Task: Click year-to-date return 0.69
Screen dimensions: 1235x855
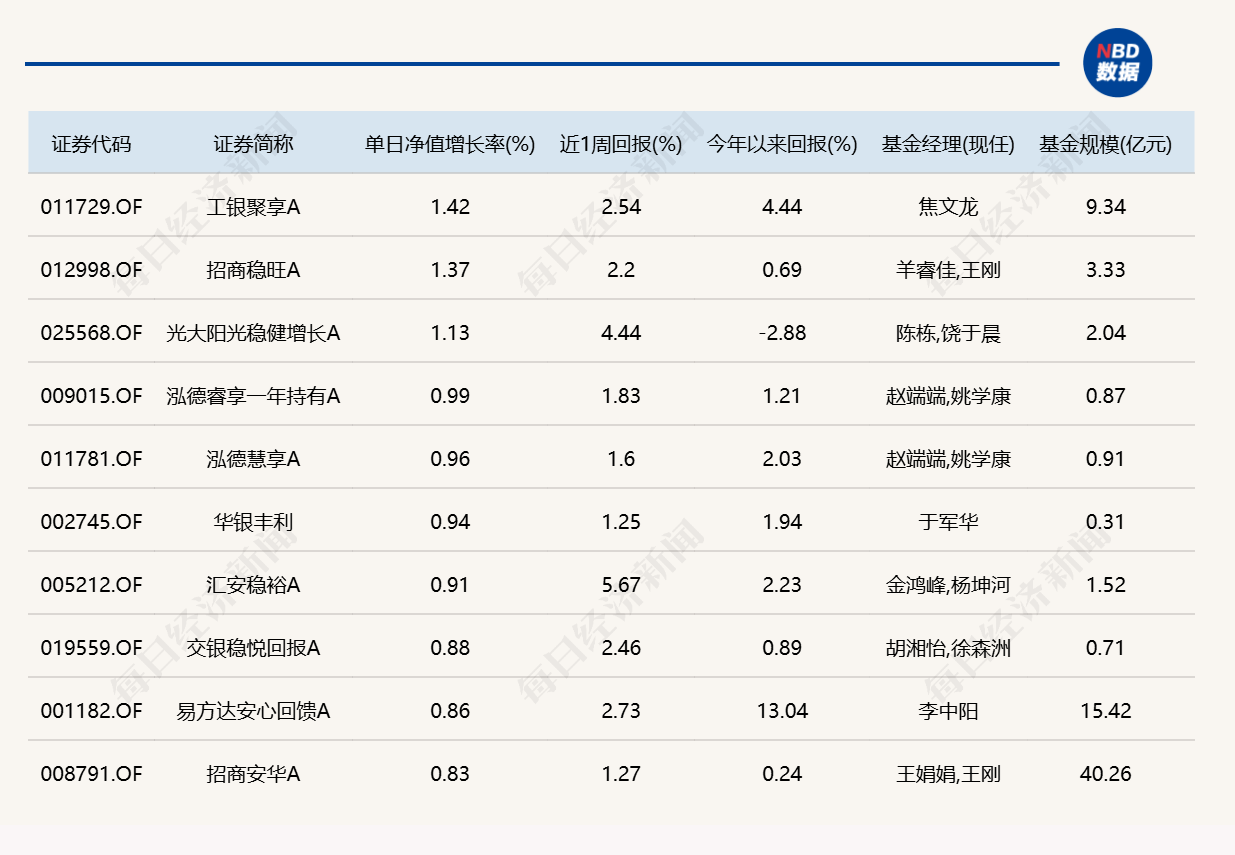Action: [x=782, y=270]
